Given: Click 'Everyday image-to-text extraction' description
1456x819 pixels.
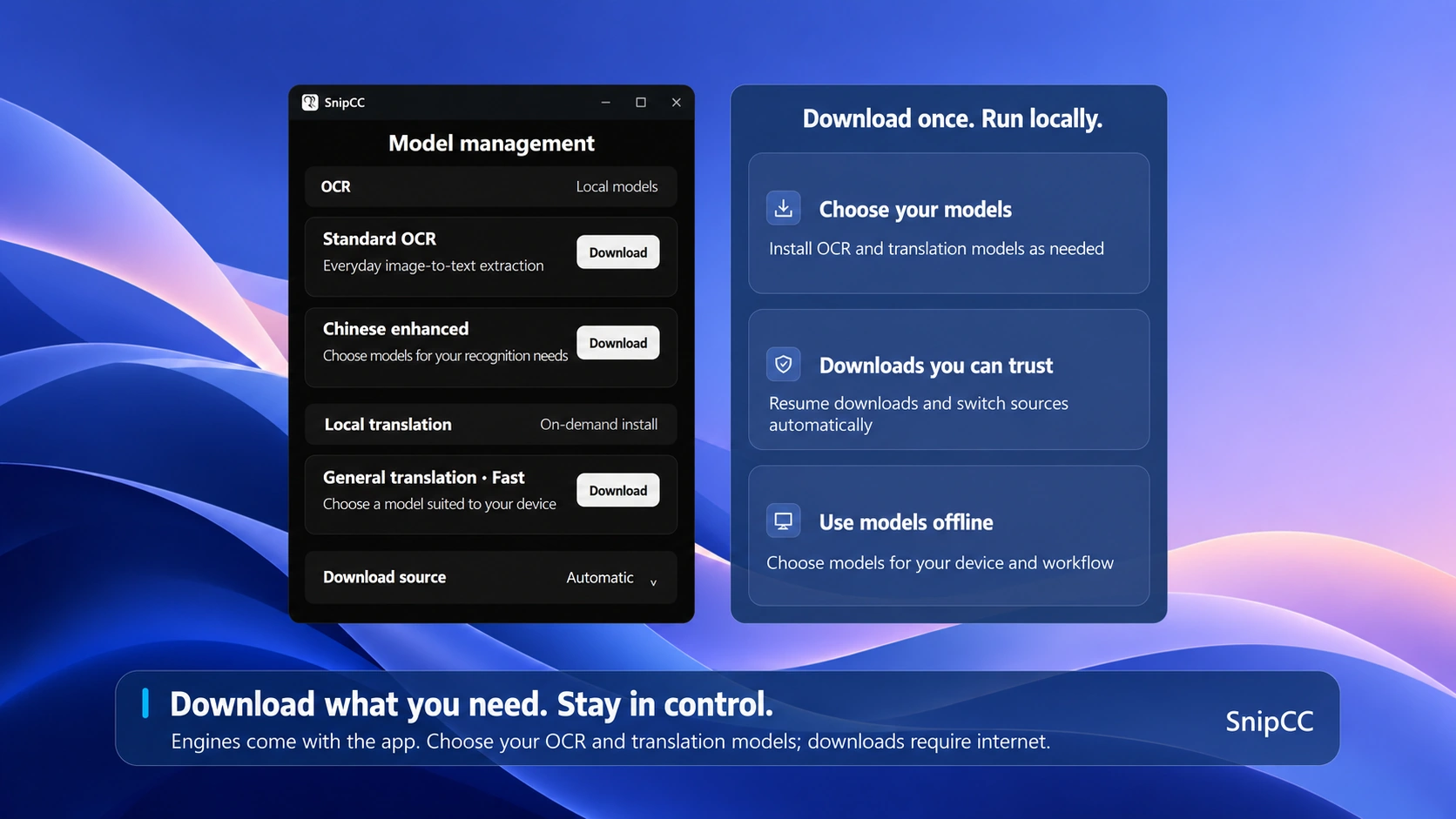Looking at the screenshot, I should coord(433,265).
